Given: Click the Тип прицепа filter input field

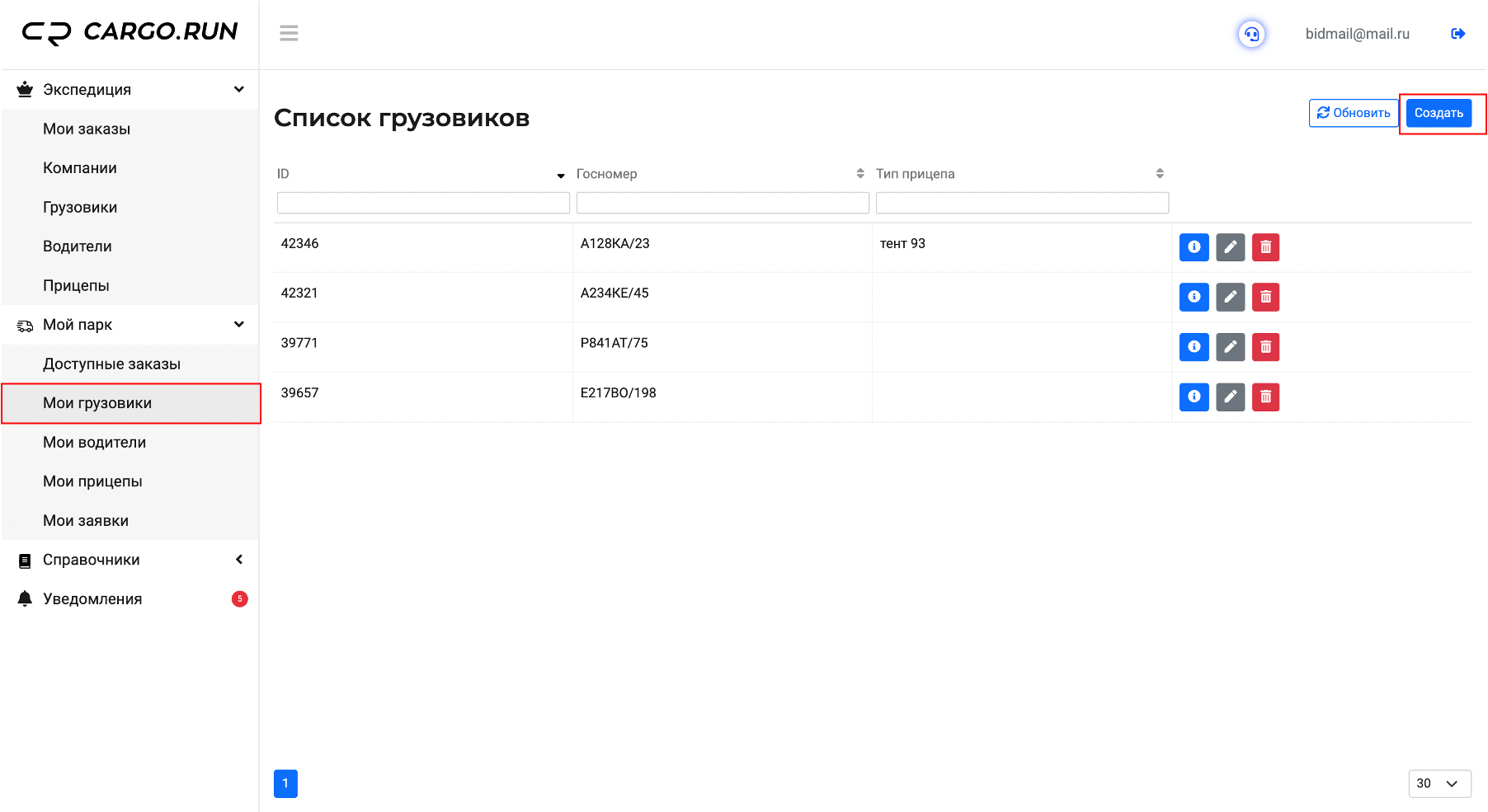Looking at the screenshot, I should pos(1021,203).
